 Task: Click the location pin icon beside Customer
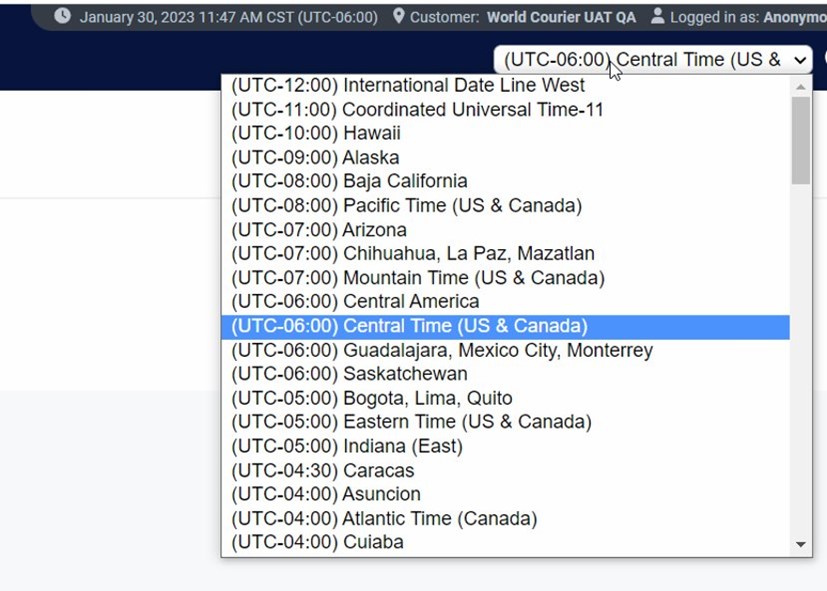[x=399, y=17]
